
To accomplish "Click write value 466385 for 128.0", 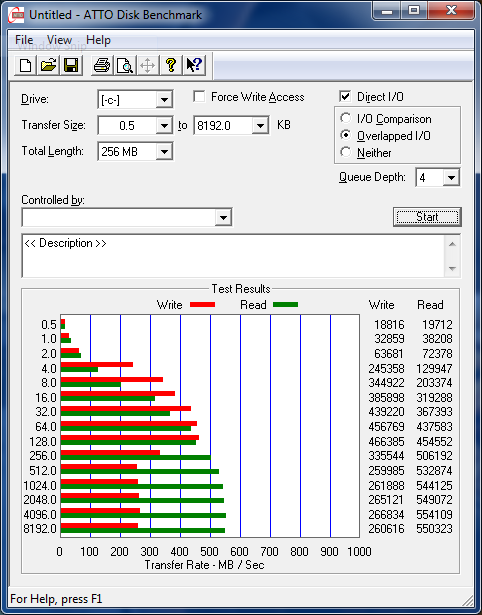I will [x=386, y=442].
